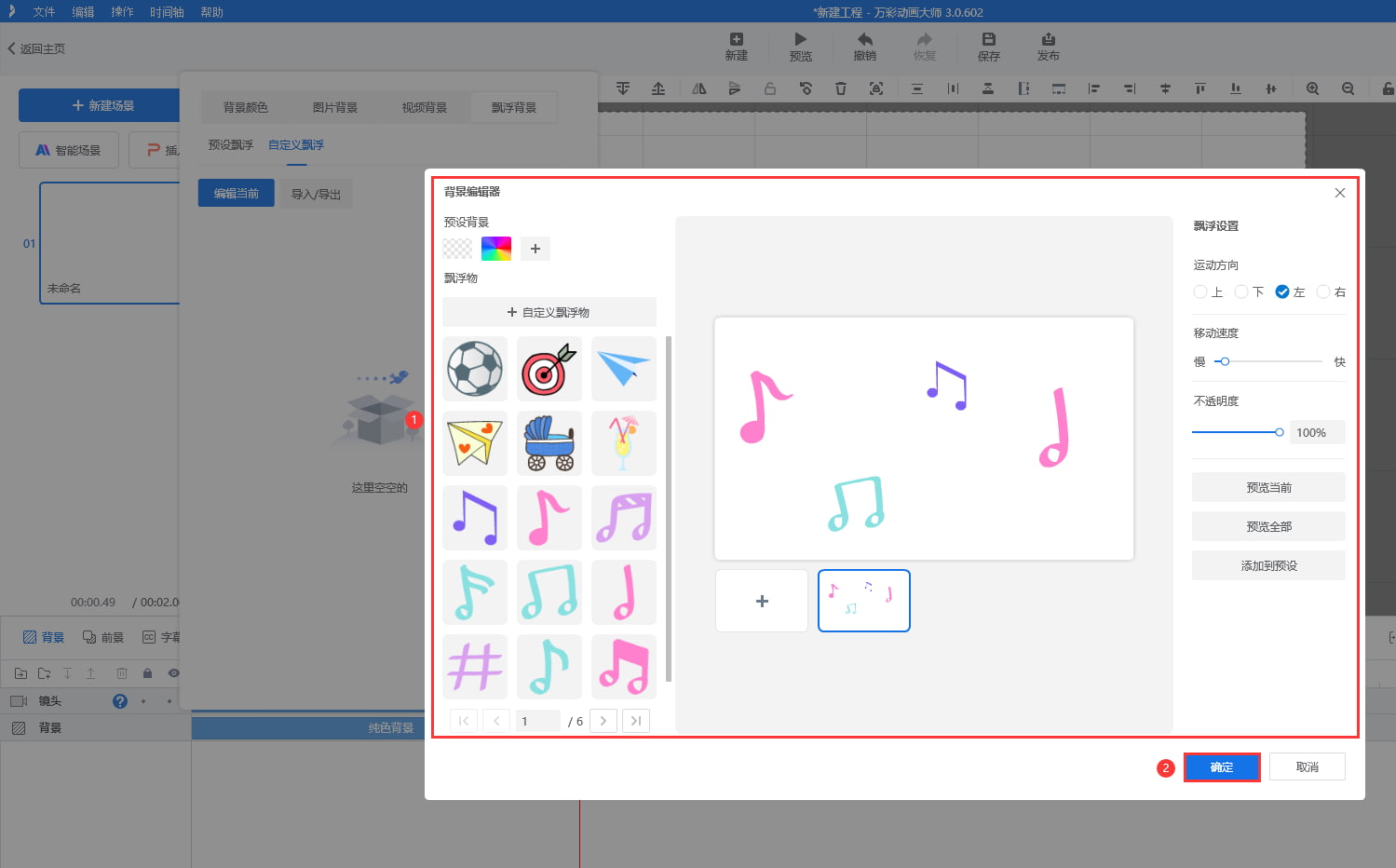This screenshot has width=1396, height=868.
Task: Open the 文件 menu
Action: 44,12
